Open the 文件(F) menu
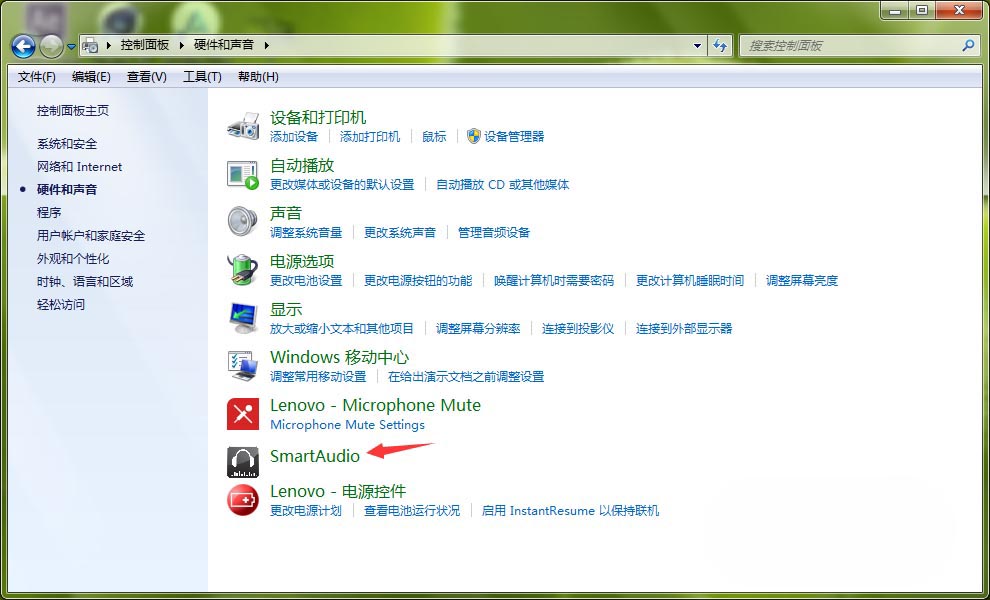 pyautogui.click(x=37, y=76)
